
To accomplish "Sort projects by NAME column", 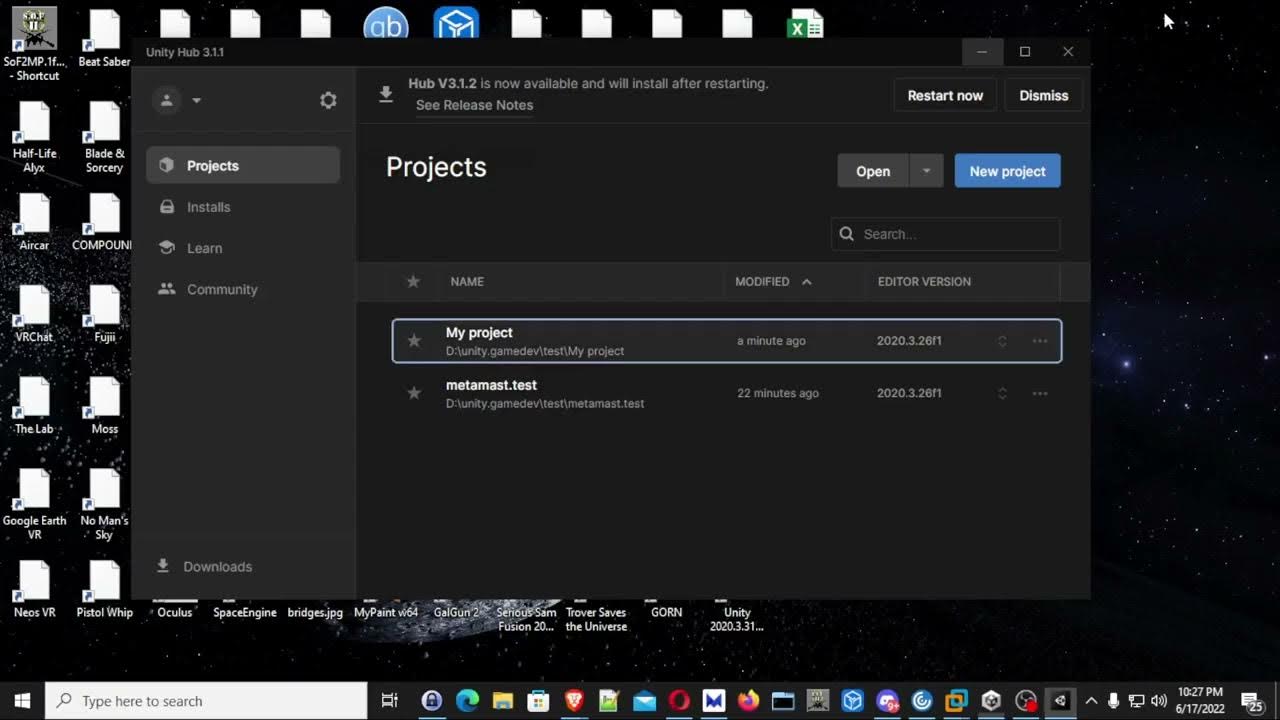I will click(467, 282).
